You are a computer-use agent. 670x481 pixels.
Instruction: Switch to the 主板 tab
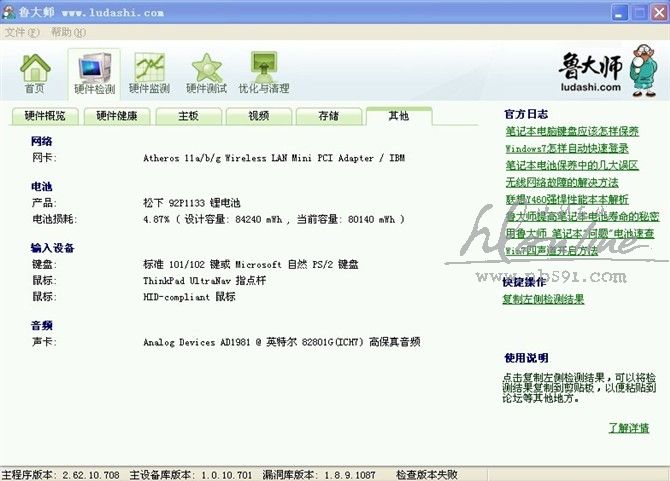tap(188, 116)
